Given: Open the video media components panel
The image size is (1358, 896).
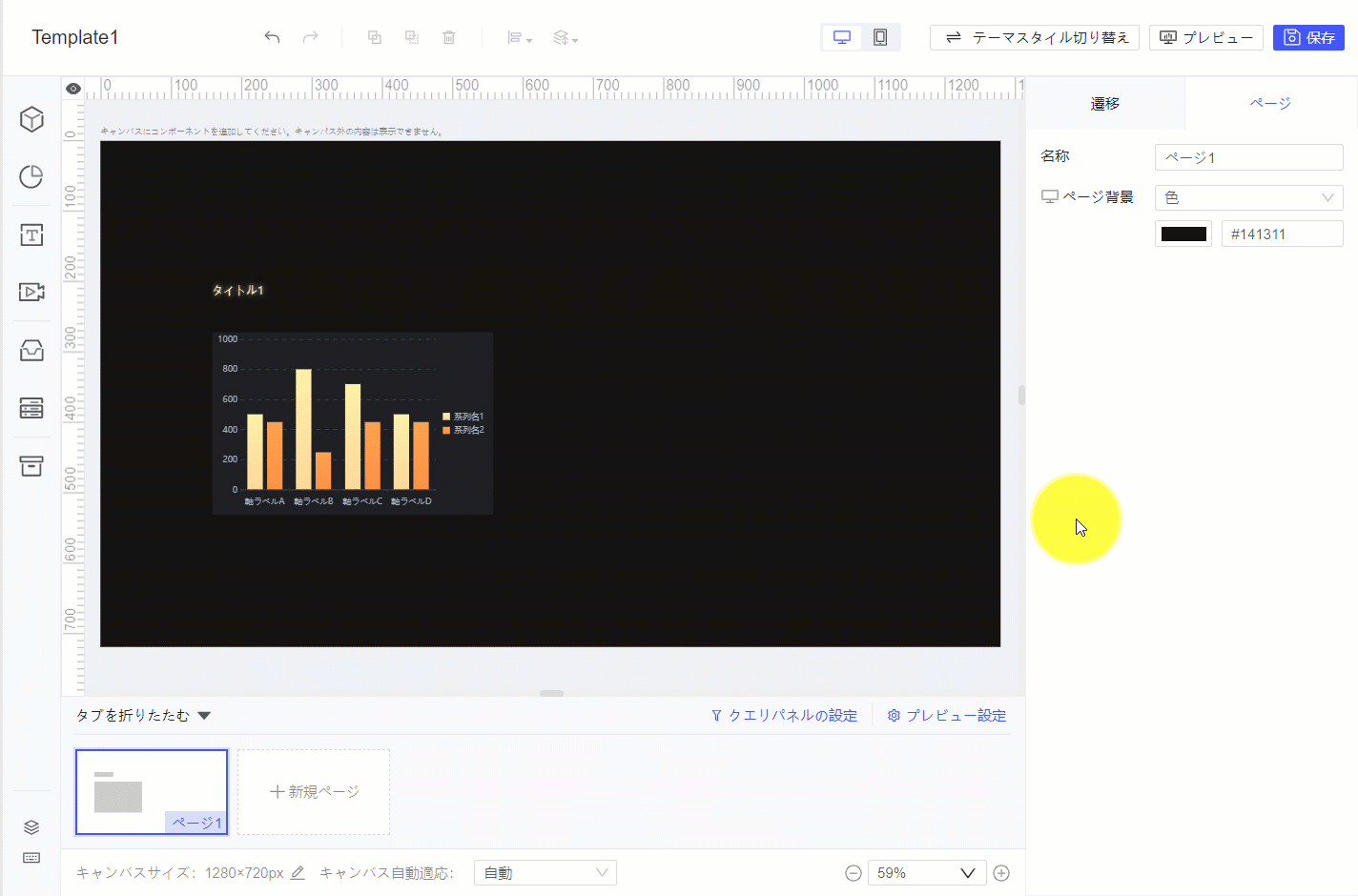Looking at the screenshot, I should pyautogui.click(x=31, y=292).
